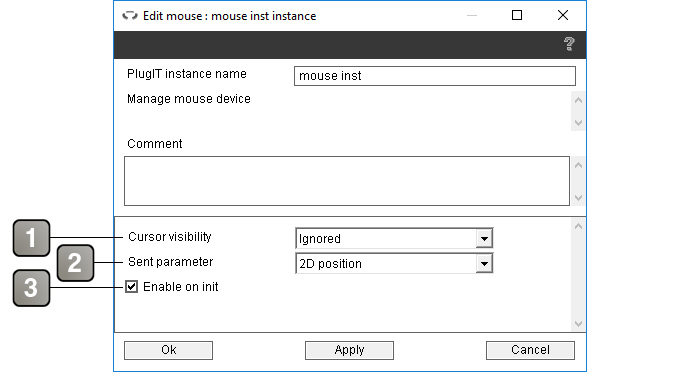700x372 pixels.
Task: Confirm with the Ok button
Action: point(168,350)
